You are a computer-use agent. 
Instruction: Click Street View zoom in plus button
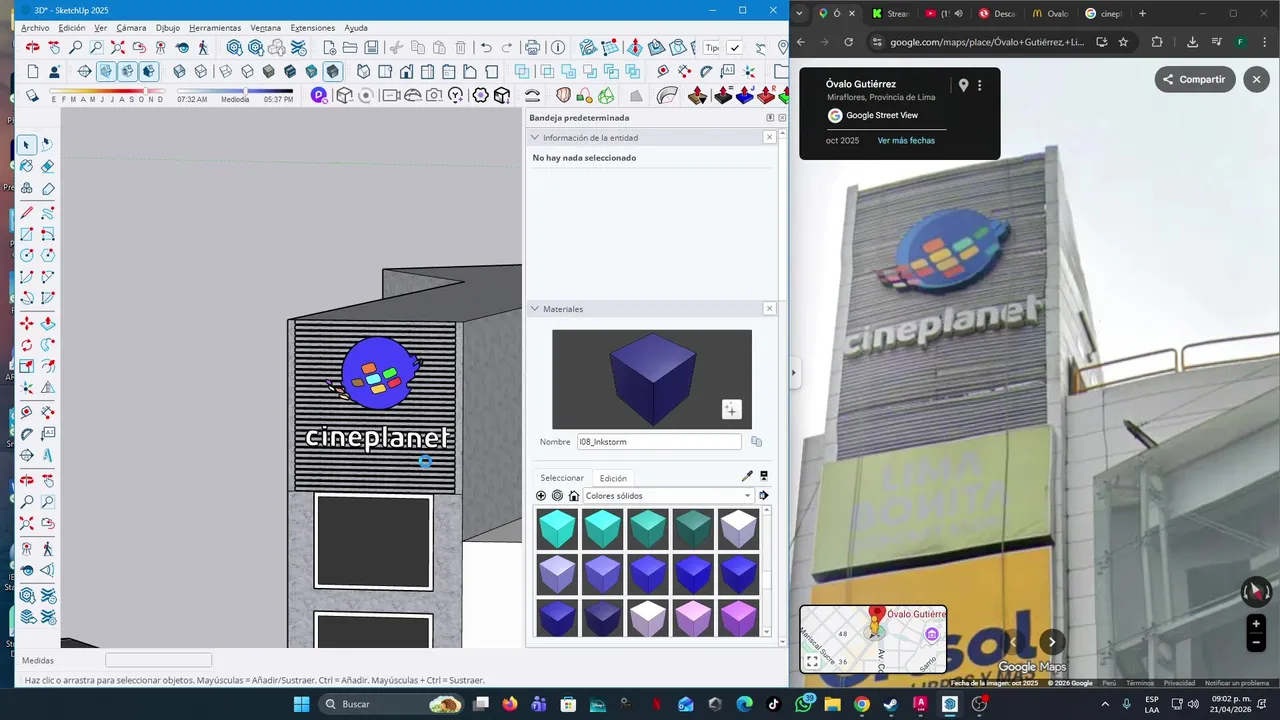click(x=1257, y=624)
